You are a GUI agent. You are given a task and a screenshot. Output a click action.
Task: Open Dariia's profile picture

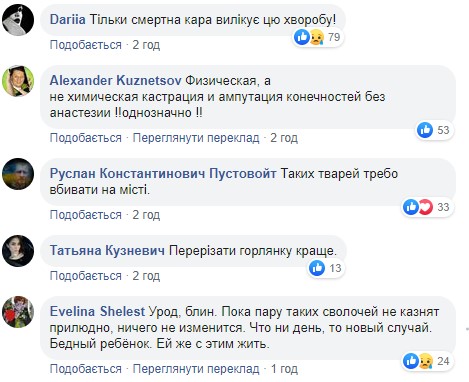pyautogui.click(x=18, y=20)
